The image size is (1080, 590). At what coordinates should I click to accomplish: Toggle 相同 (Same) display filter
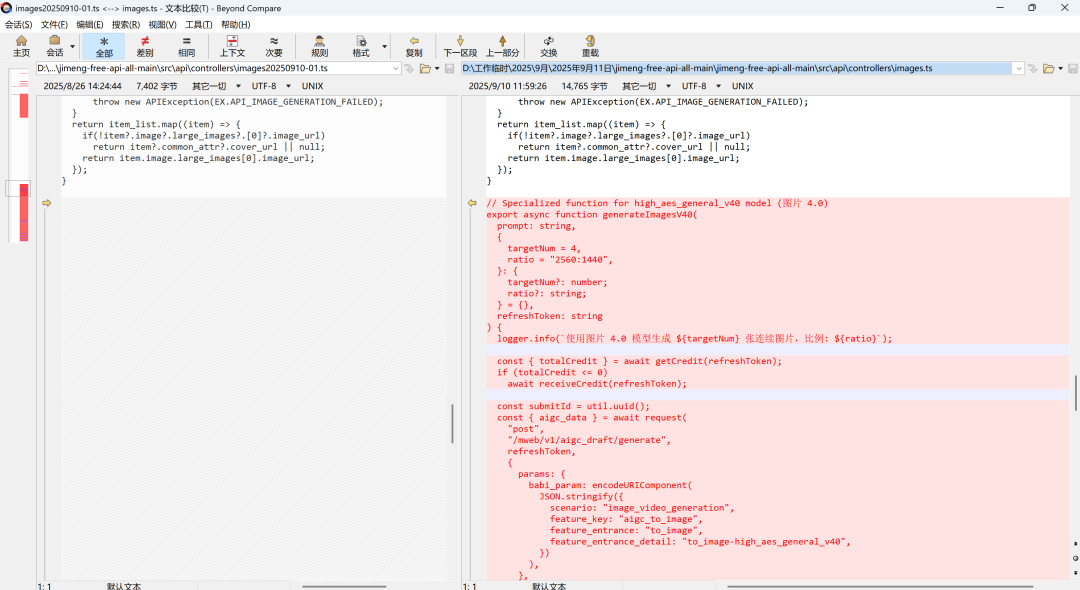click(x=187, y=46)
